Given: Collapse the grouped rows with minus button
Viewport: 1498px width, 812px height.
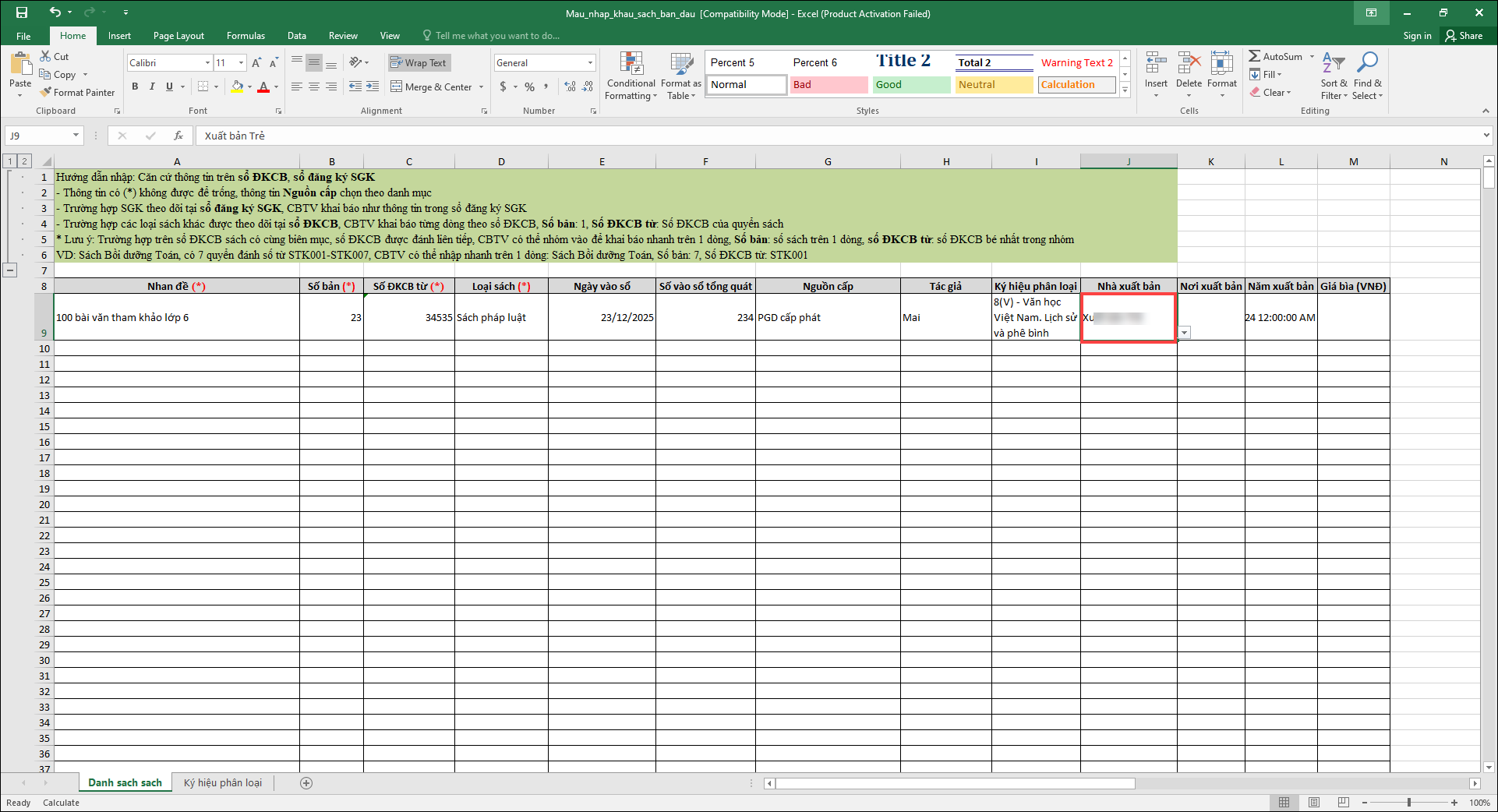Looking at the screenshot, I should click(x=10, y=270).
